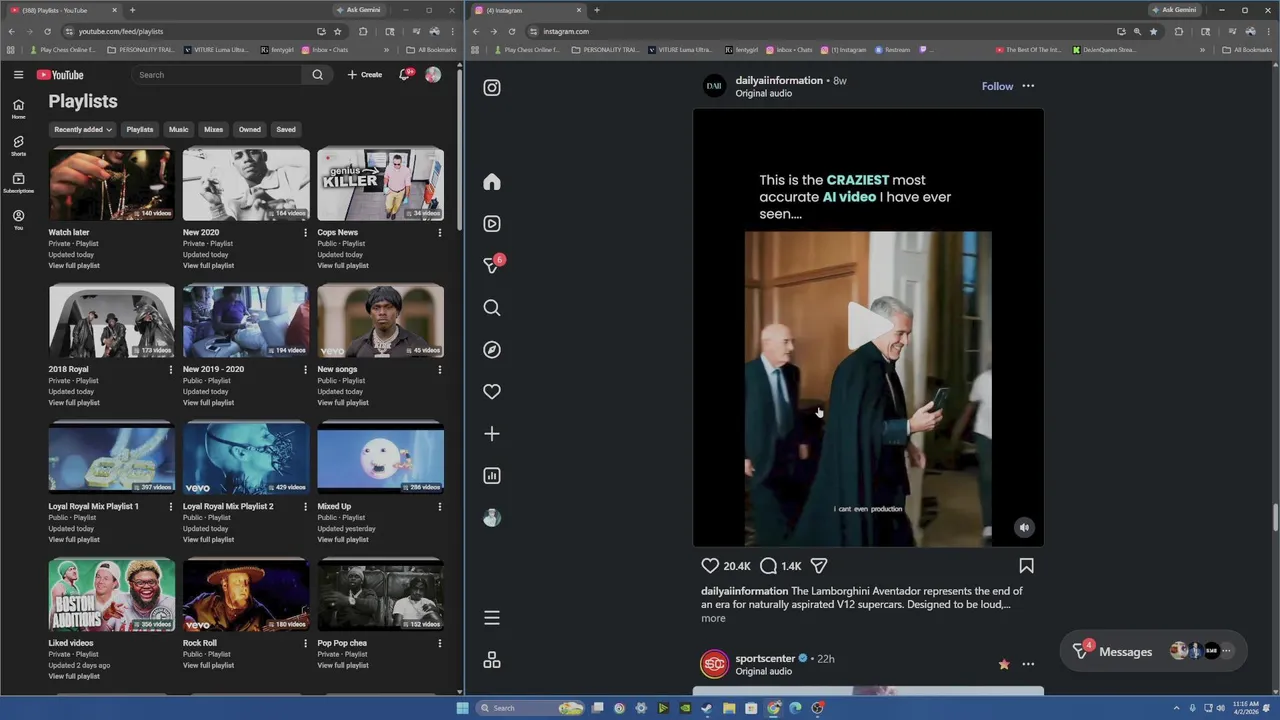
Task: Bookmark the YouTube page with star icon
Action: pyautogui.click(x=337, y=31)
